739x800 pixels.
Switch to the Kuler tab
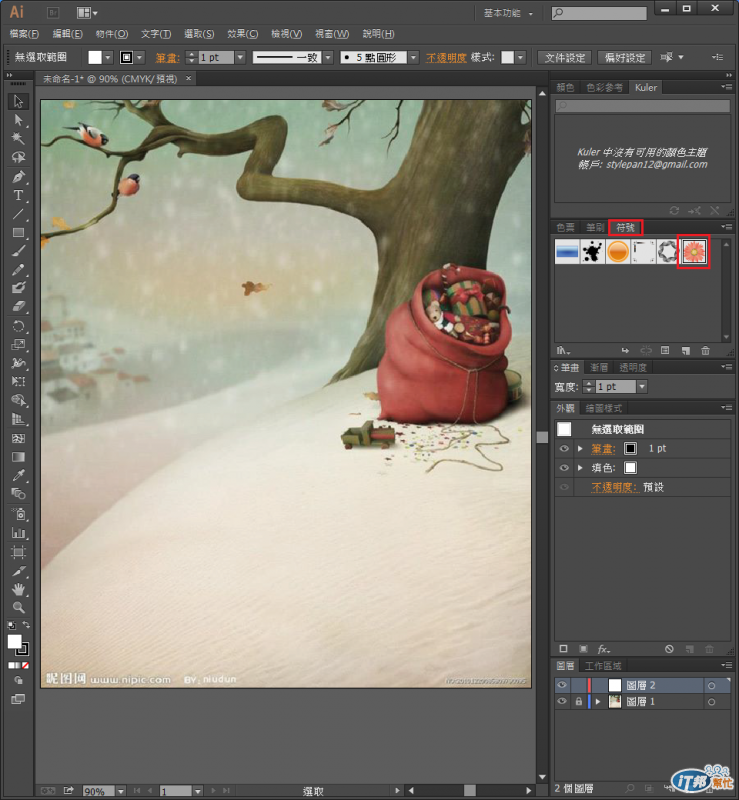pos(646,88)
